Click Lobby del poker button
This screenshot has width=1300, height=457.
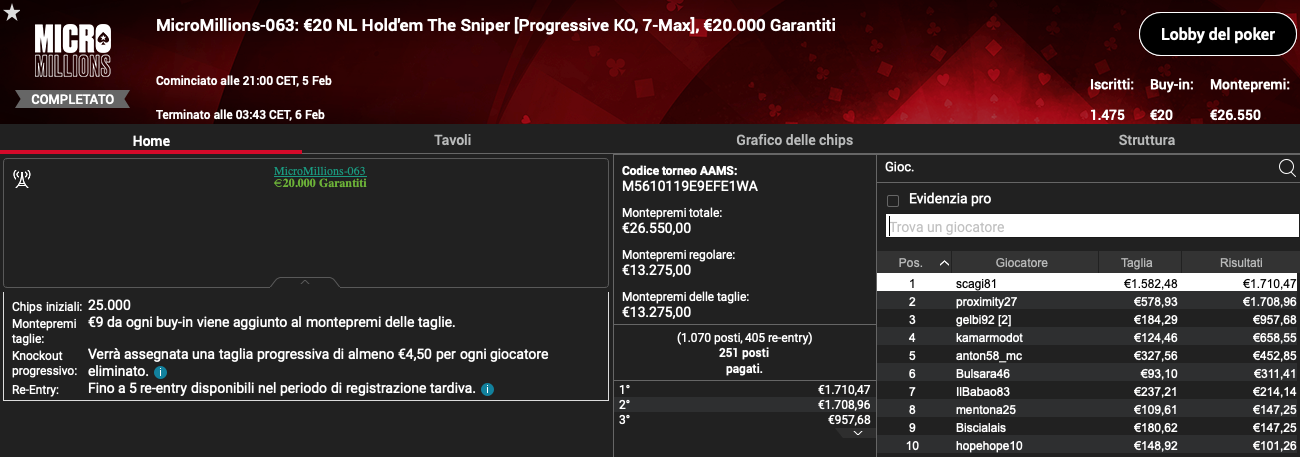(1217, 35)
